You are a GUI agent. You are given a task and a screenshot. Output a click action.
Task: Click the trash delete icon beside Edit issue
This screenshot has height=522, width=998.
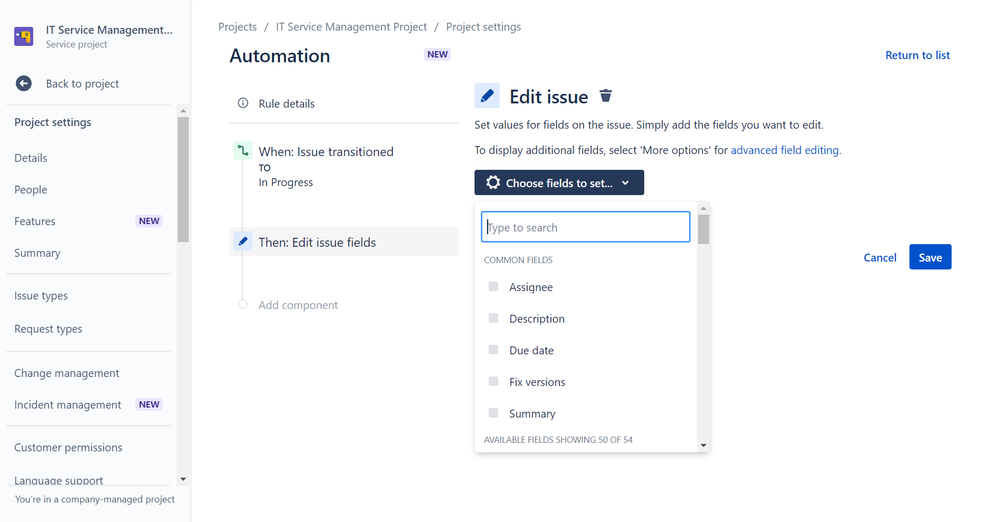(605, 96)
